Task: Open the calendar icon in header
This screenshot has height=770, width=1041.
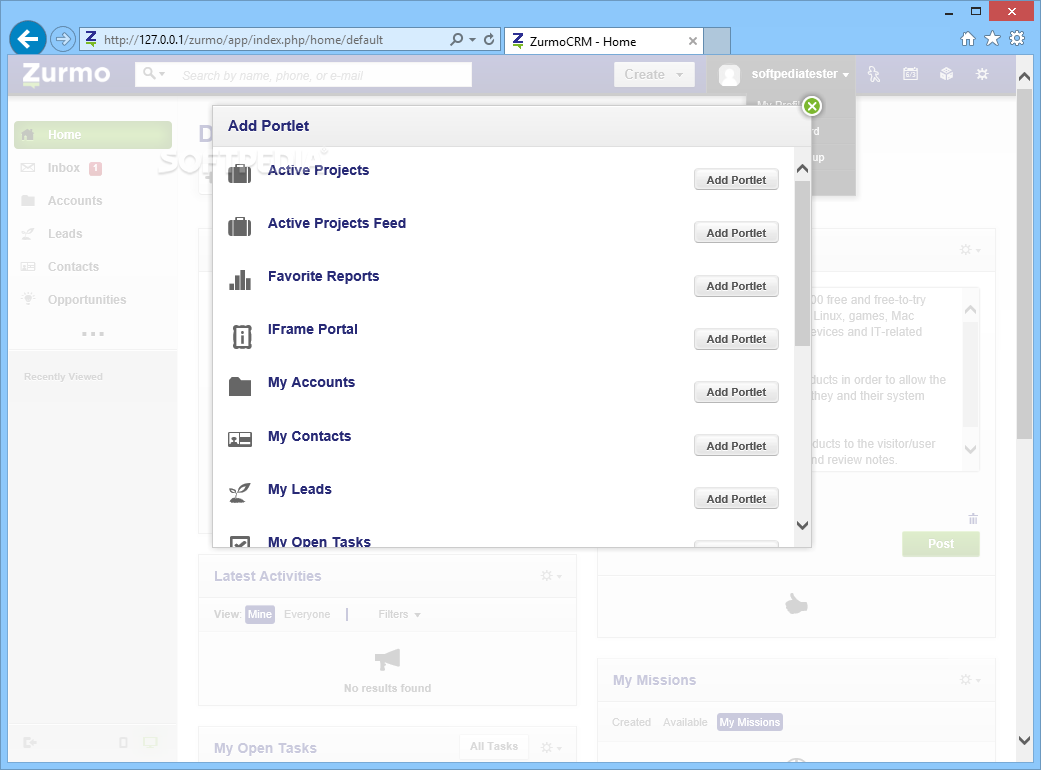Action: (x=910, y=74)
